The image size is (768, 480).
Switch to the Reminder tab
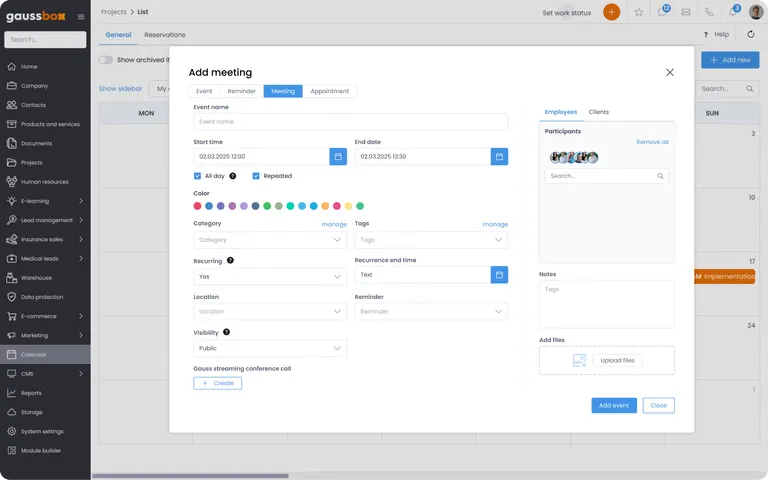[x=241, y=91]
